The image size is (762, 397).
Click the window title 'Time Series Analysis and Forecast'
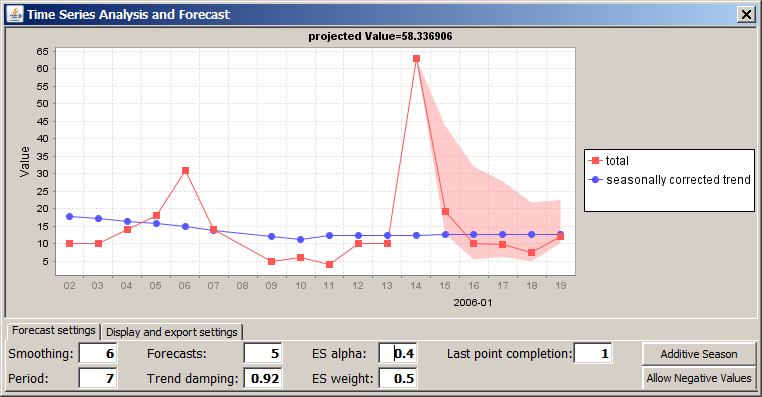tap(128, 15)
